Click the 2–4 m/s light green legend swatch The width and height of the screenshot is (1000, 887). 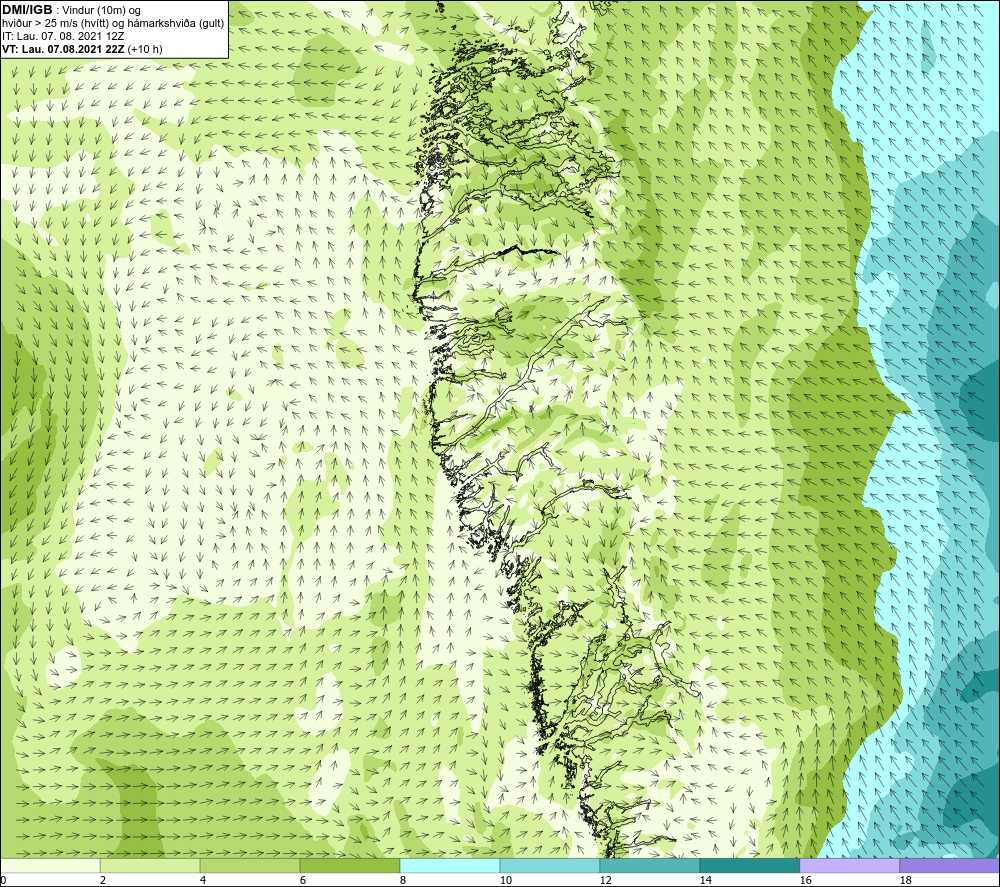pos(150,865)
